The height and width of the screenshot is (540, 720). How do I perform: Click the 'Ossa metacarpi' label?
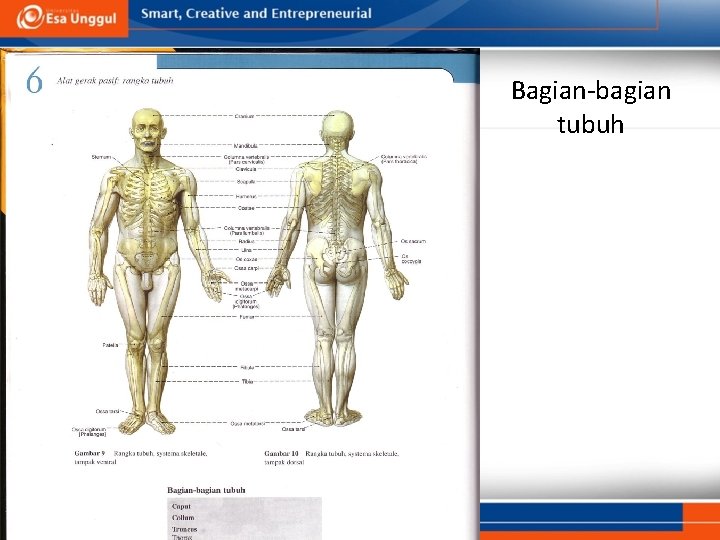[247, 287]
